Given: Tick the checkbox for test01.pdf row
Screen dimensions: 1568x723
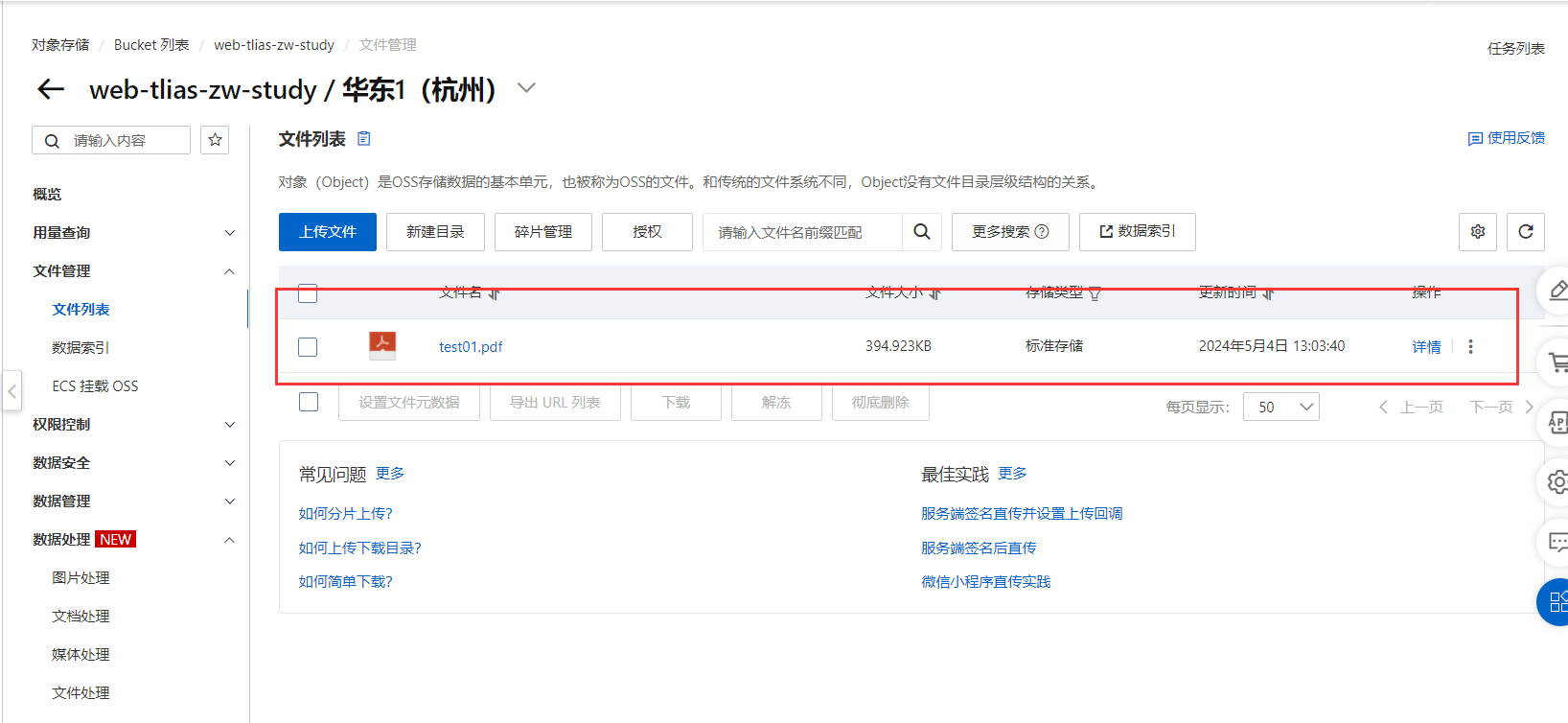Looking at the screenshot, I should (x=308, y=346).
